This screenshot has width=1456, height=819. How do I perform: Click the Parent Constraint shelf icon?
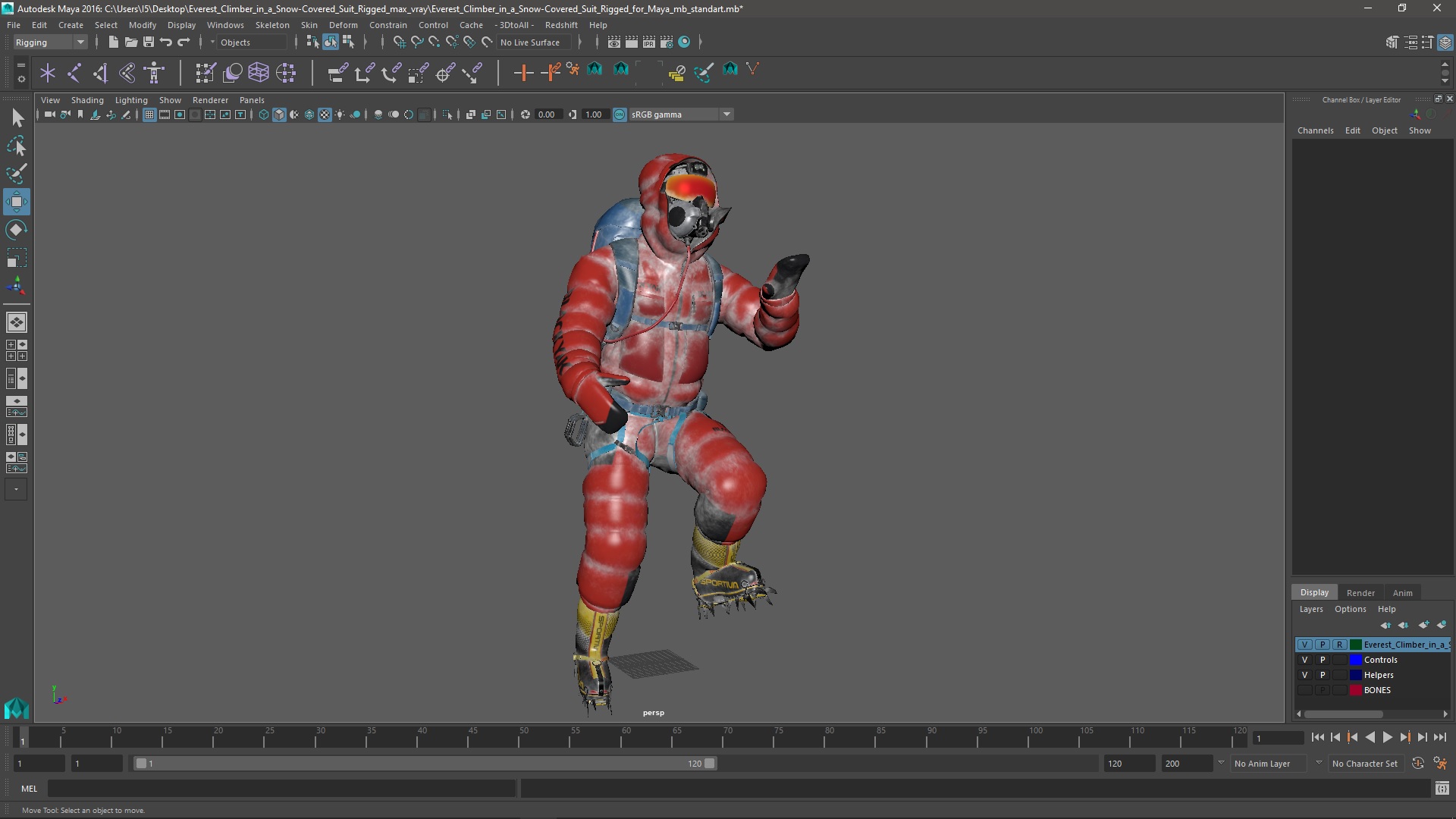(337, 73)
